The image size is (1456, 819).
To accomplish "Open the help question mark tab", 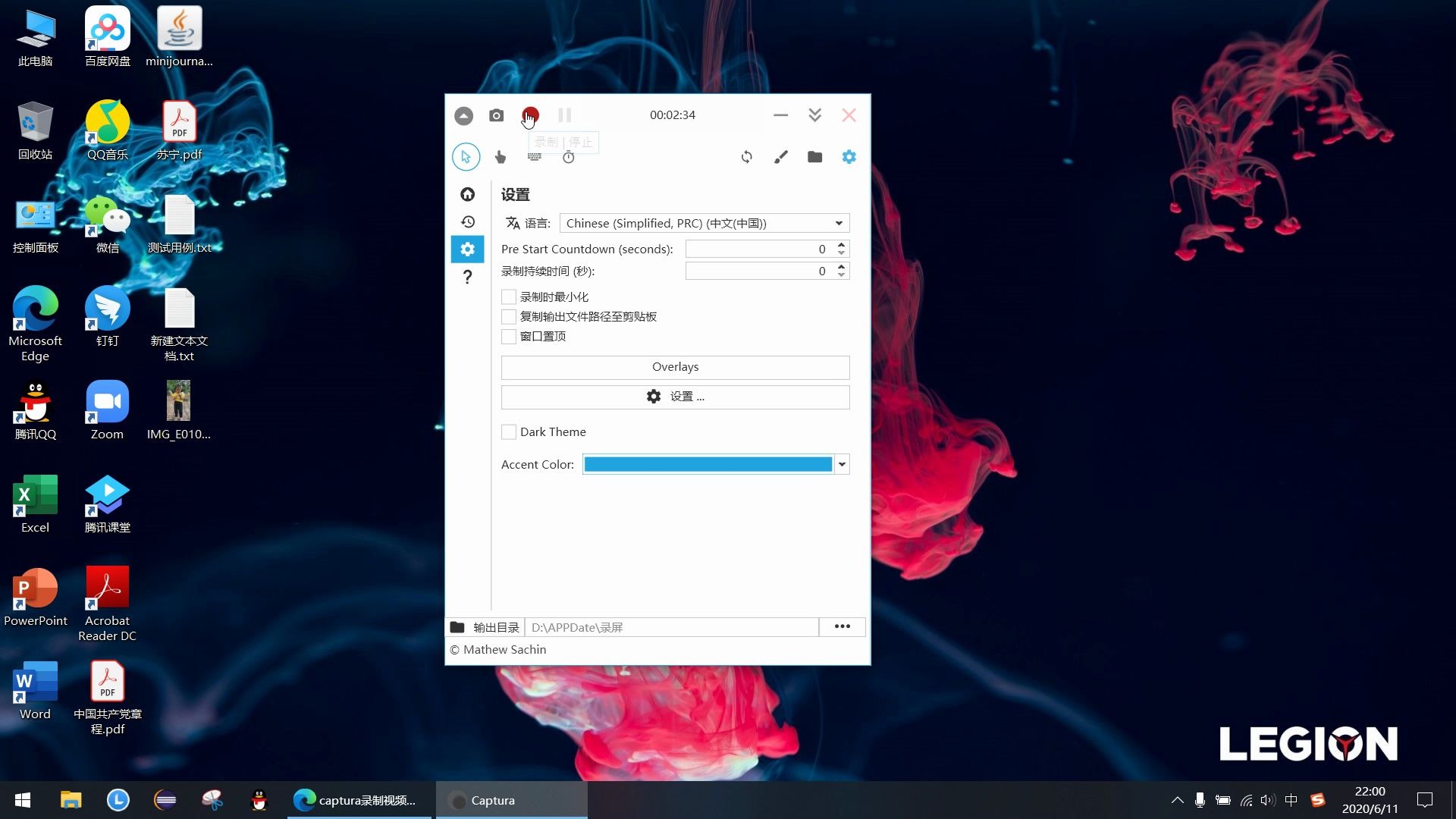I will (468, 277).
